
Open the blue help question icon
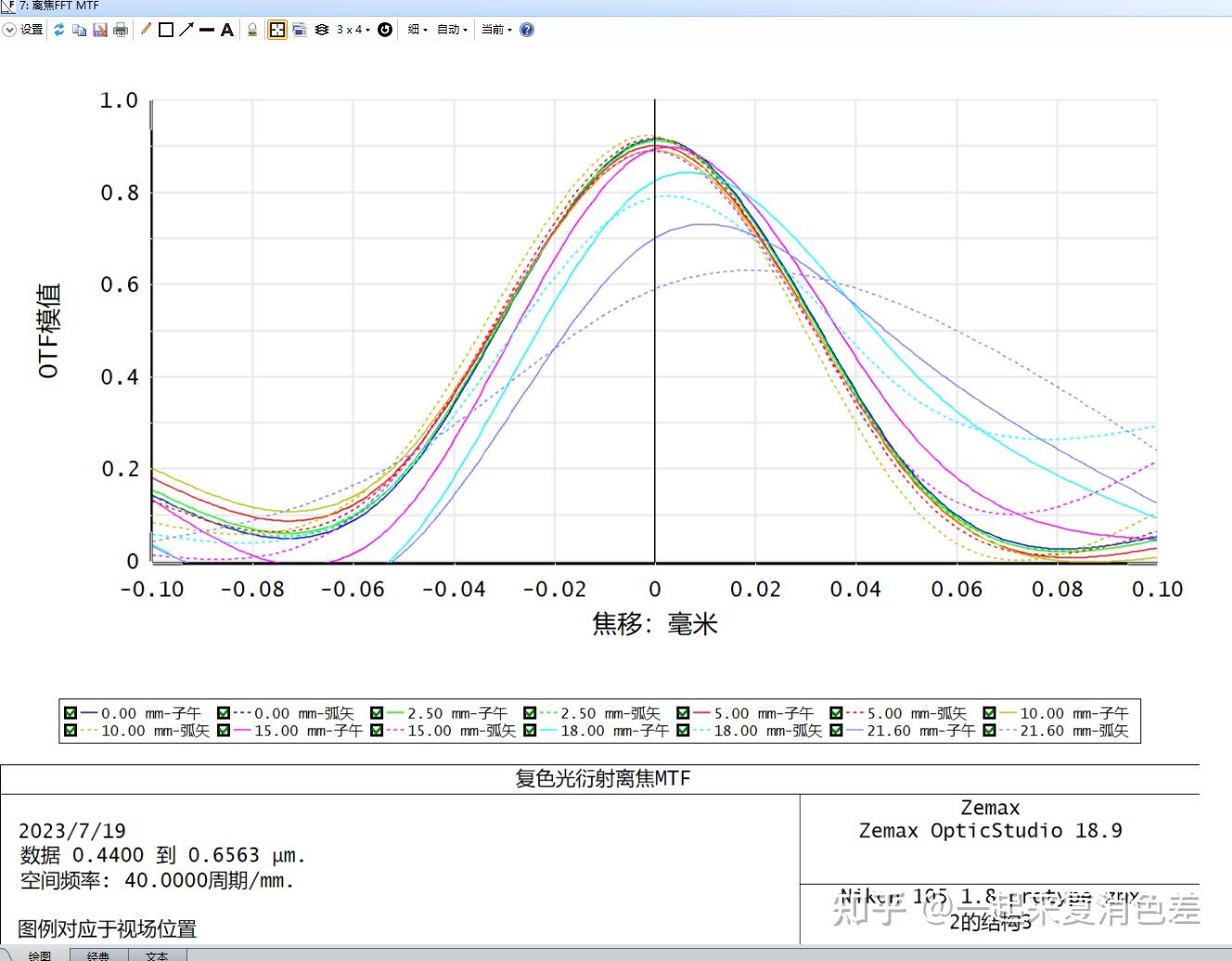[527, 30]
